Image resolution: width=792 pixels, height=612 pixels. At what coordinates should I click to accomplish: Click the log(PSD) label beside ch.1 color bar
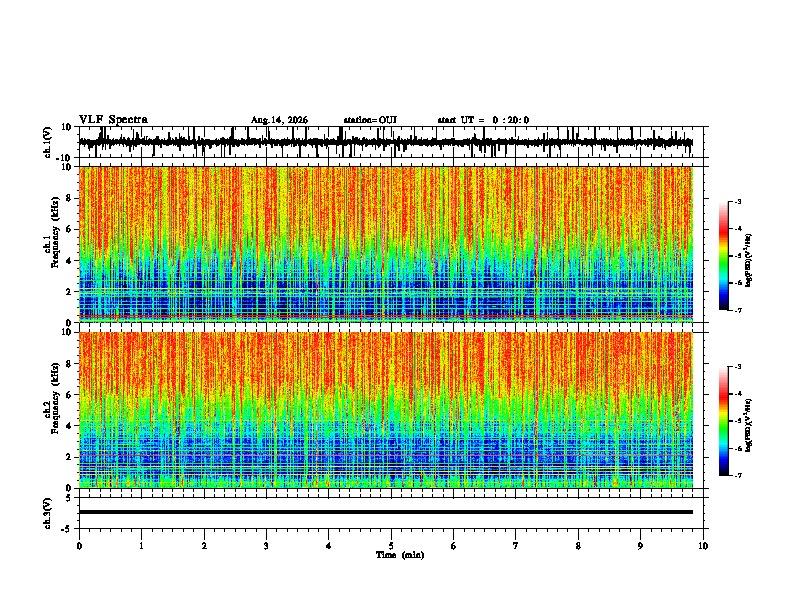click(x=749, y=261)
